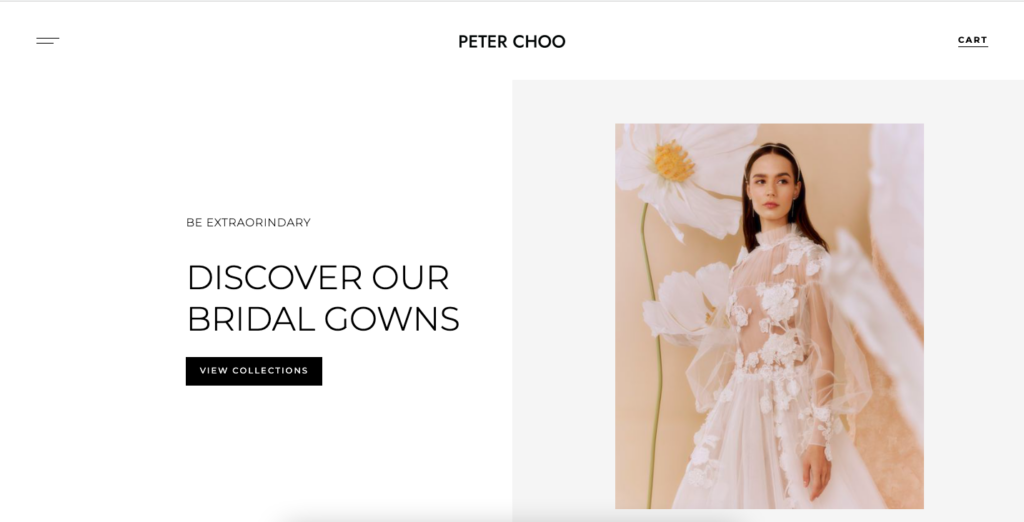Open the hamburger navigation menu
The width and height of the screenshot is (1024, 522).
[x=48, y=41]
